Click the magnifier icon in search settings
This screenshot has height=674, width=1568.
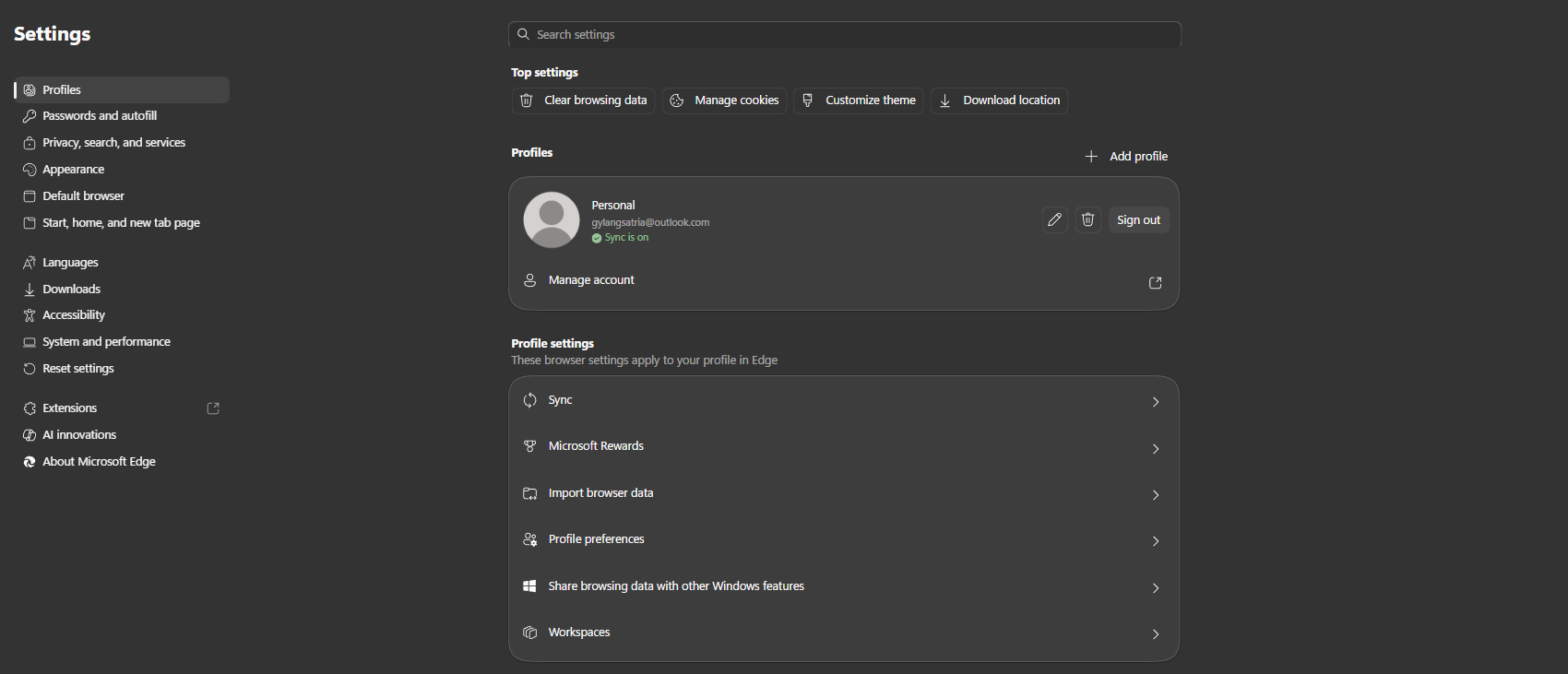point(524,34)
